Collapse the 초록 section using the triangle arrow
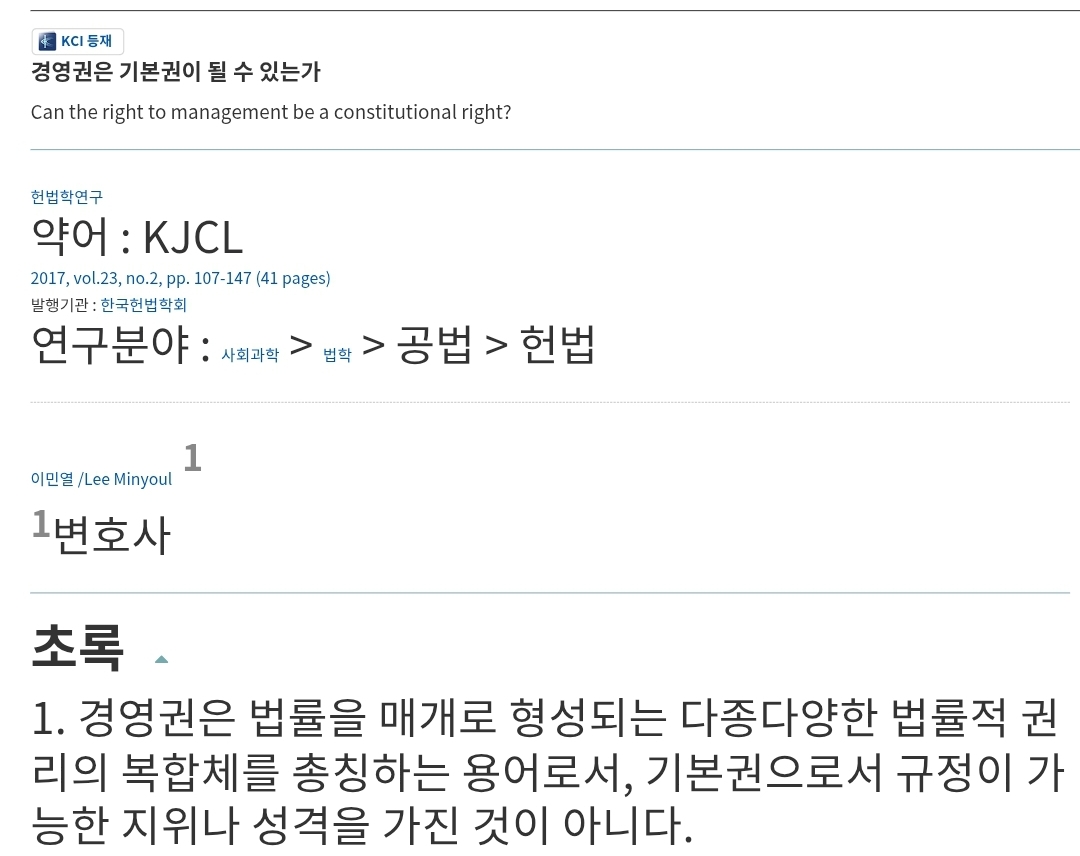The width and height of the screenshot is (1080, 856). (x=161, y=659)
